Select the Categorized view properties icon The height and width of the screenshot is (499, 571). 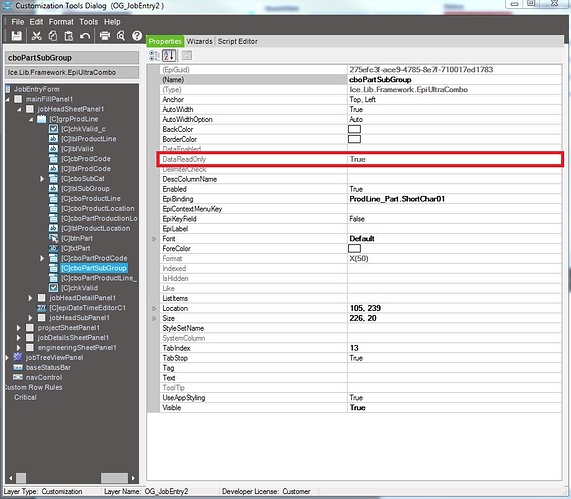click(154, 55)
